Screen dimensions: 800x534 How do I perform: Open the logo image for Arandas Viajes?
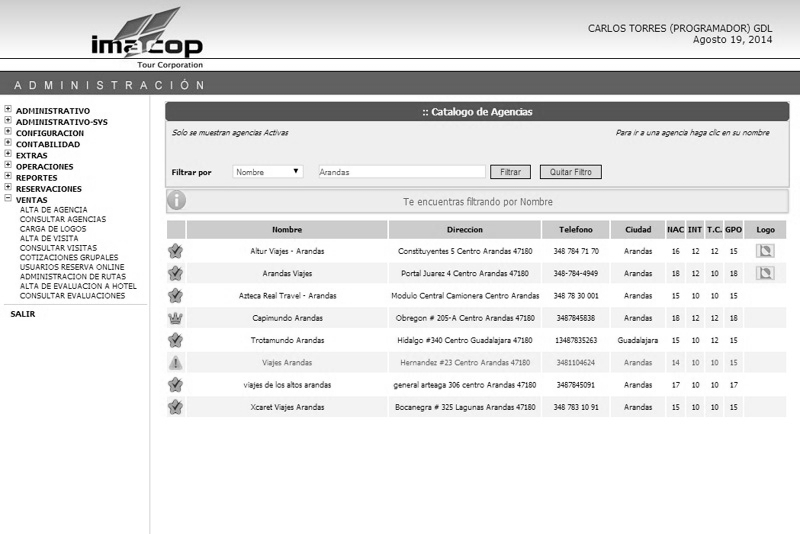pyautogui.click(x=765, y=273)
